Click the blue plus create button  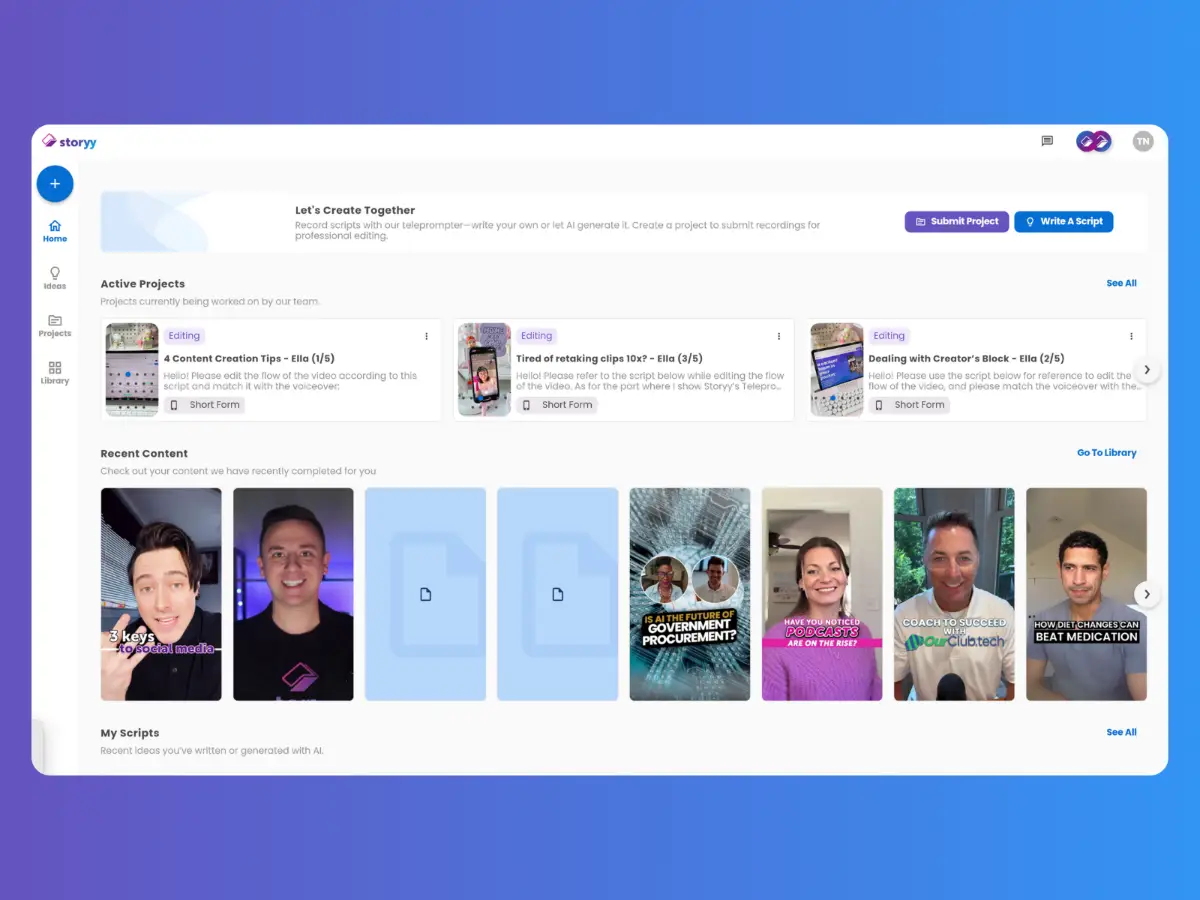pyautogui.click(x=55, y=184)
